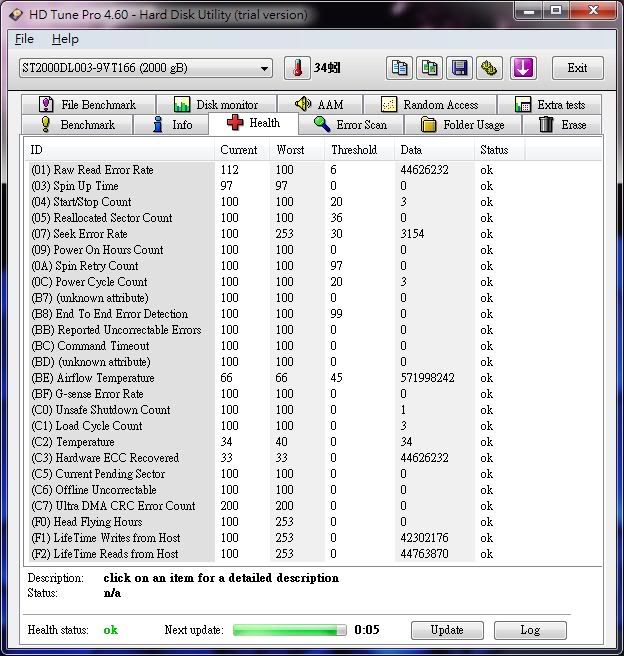Switch to the Info tab
This screenshot has width=624, height=656.
point(171,125)
